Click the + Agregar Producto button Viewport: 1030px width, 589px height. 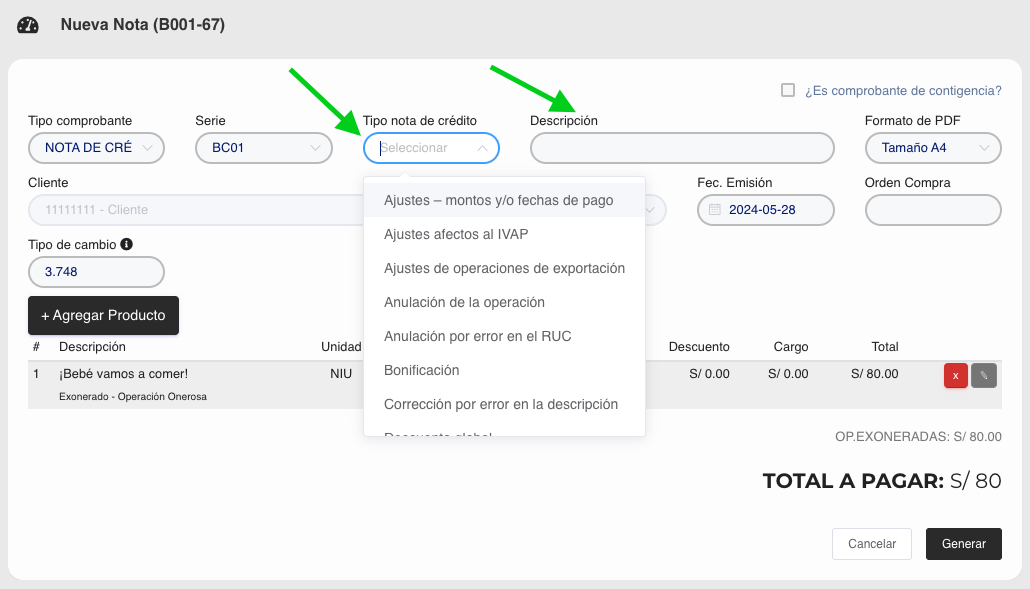coord(103,315)
